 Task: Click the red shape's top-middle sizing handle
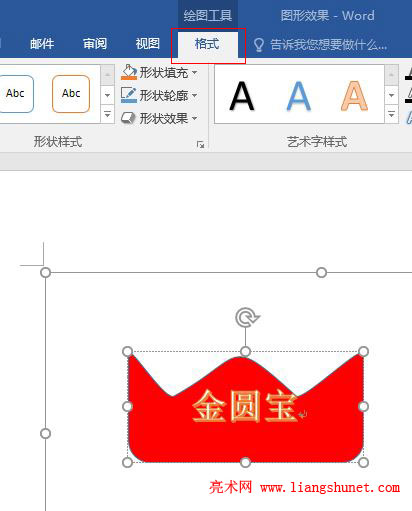coord(245,351)
